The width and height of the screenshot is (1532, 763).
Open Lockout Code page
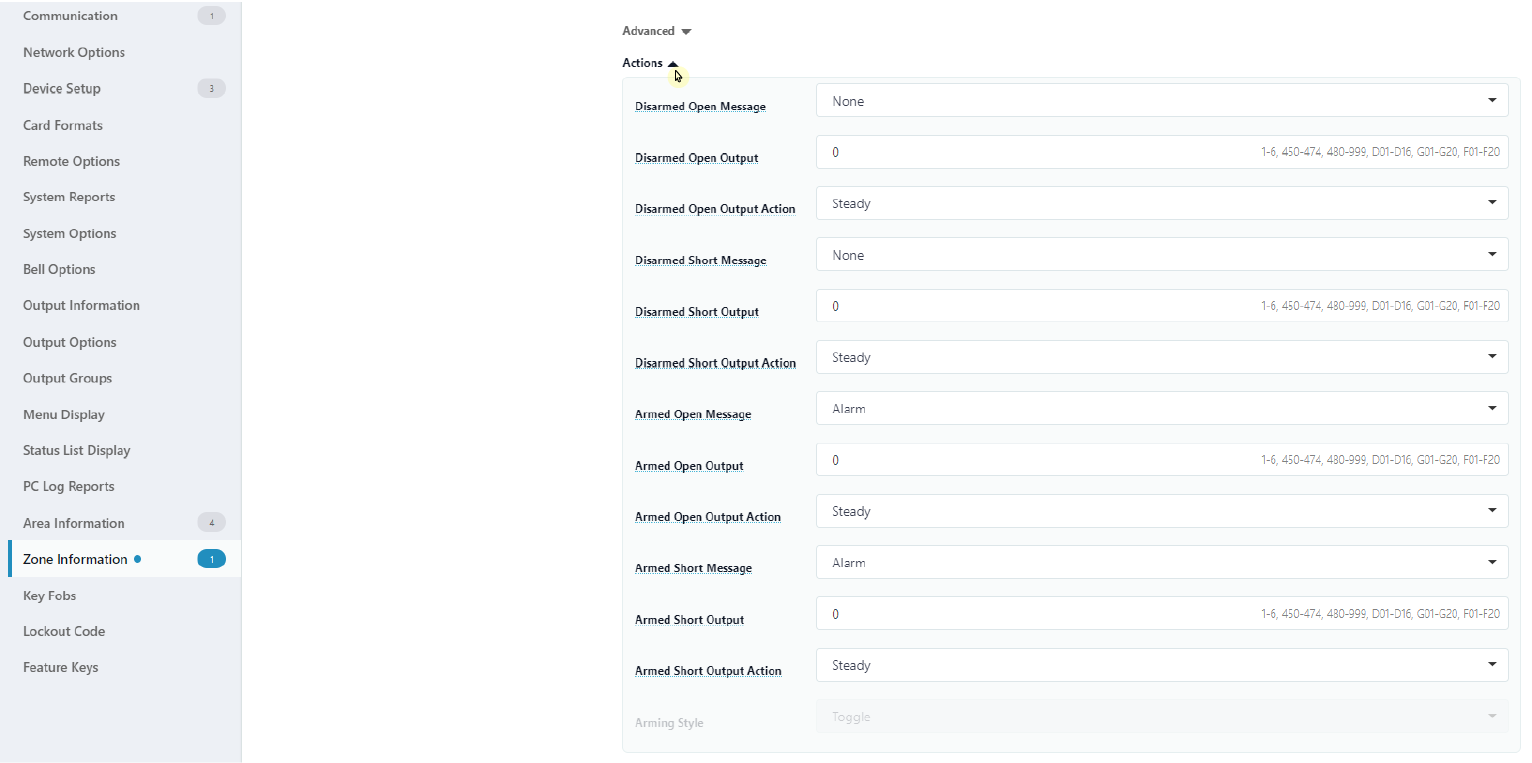coord(64,632)
